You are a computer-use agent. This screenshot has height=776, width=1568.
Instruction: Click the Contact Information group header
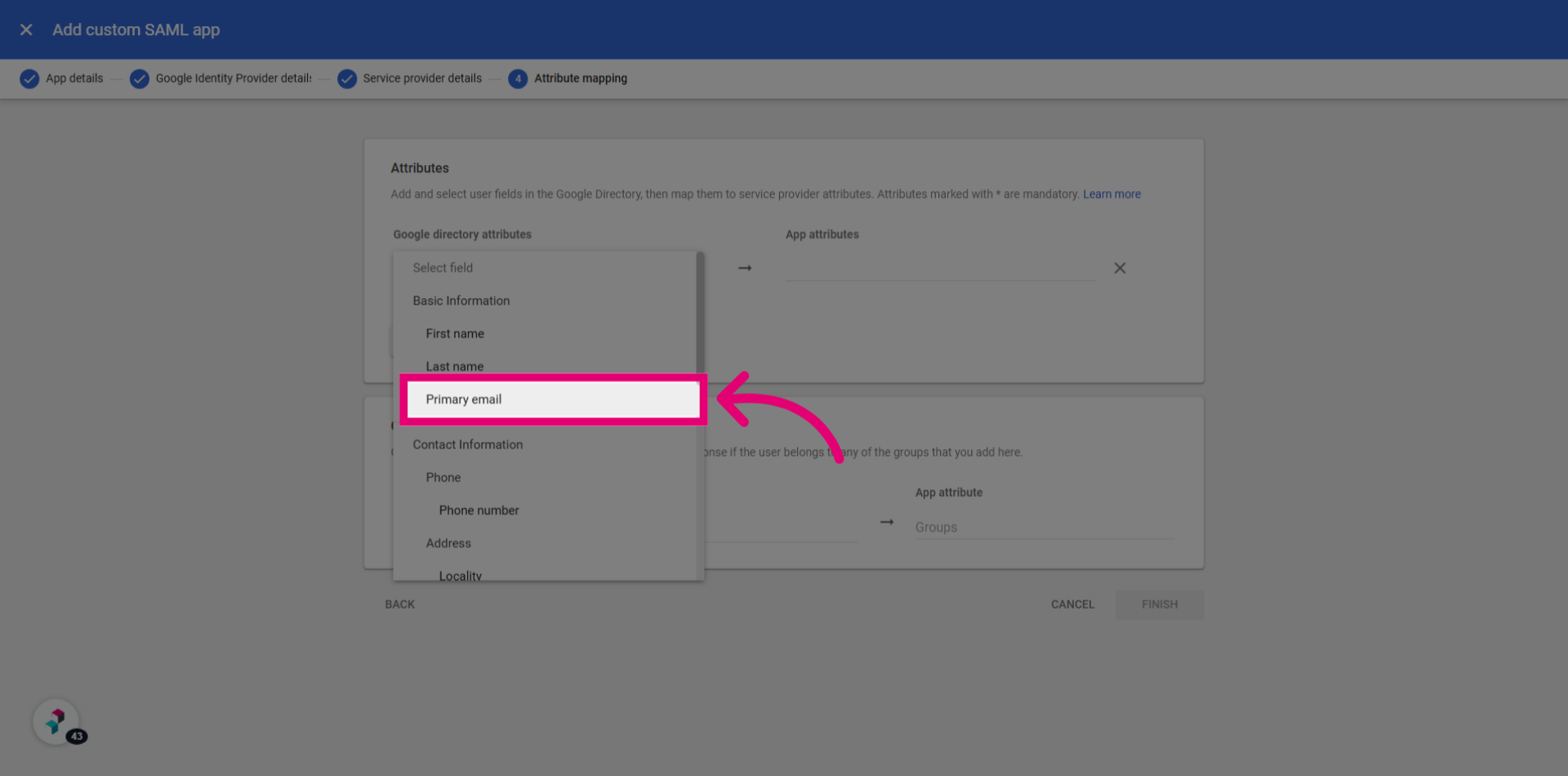[x=468, y=444]
